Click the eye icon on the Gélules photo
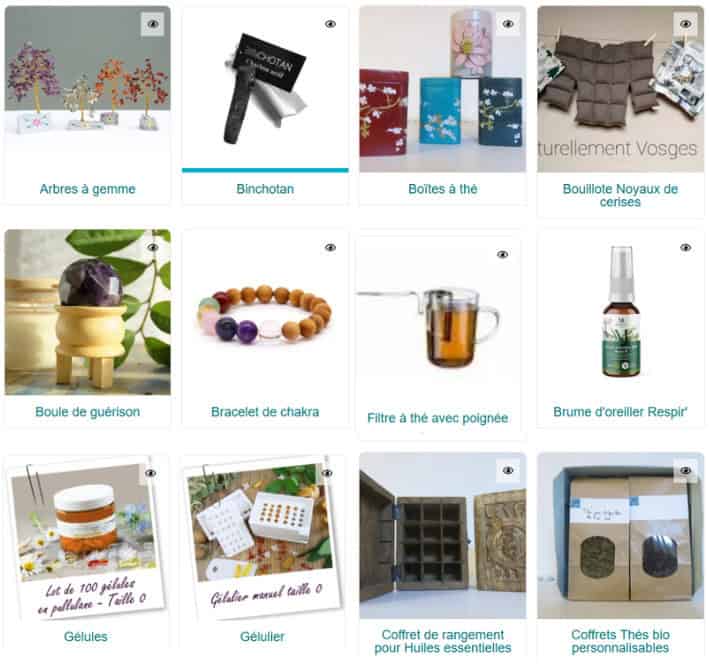This screenshot has height=669, width=709. [151, 473]
